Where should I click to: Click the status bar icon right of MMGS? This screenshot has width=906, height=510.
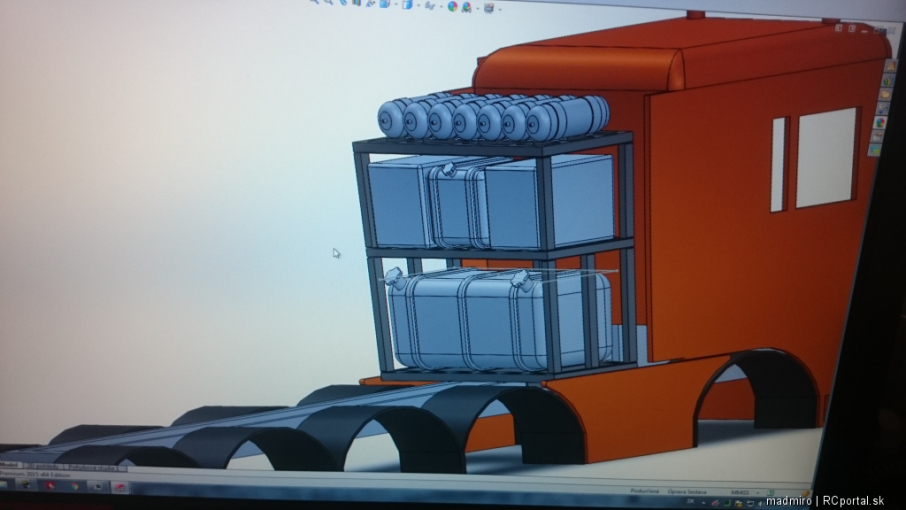click(x=771, y=493)
